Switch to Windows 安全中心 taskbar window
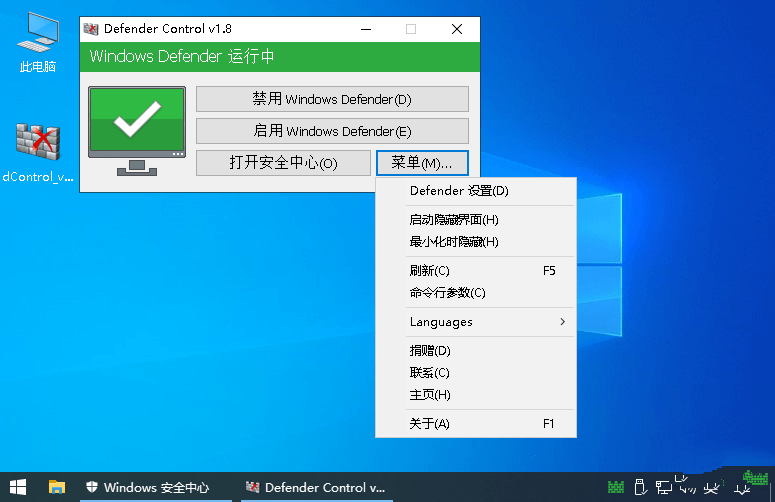This screenshot has height=502, width=775. 147,487
